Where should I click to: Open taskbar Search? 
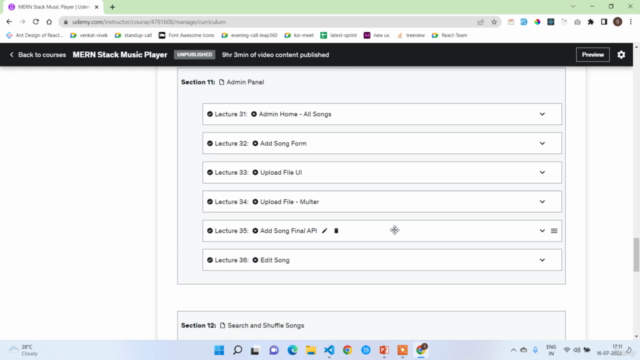238,350
